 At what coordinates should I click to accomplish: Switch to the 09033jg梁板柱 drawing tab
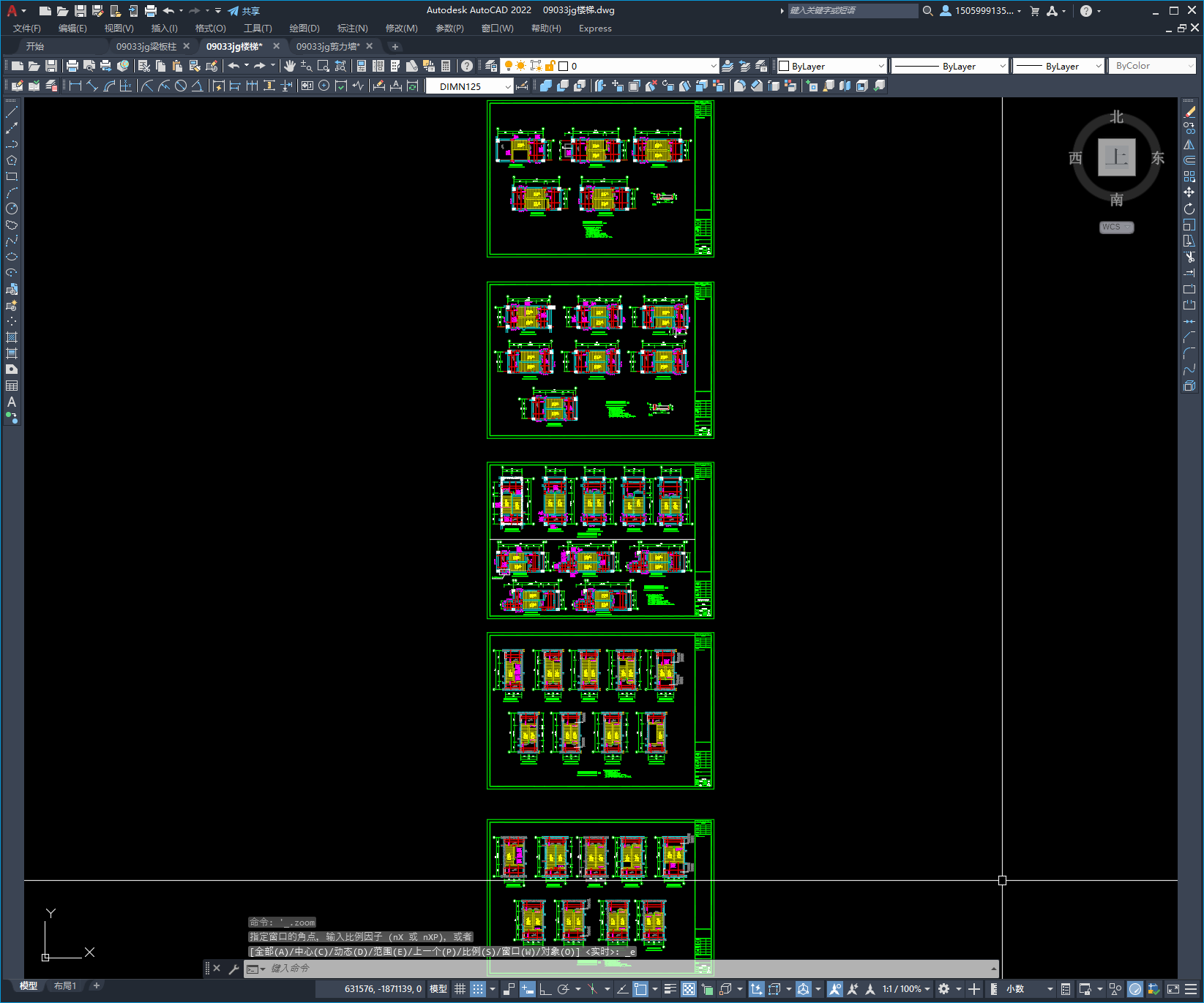tap(146, 46)
